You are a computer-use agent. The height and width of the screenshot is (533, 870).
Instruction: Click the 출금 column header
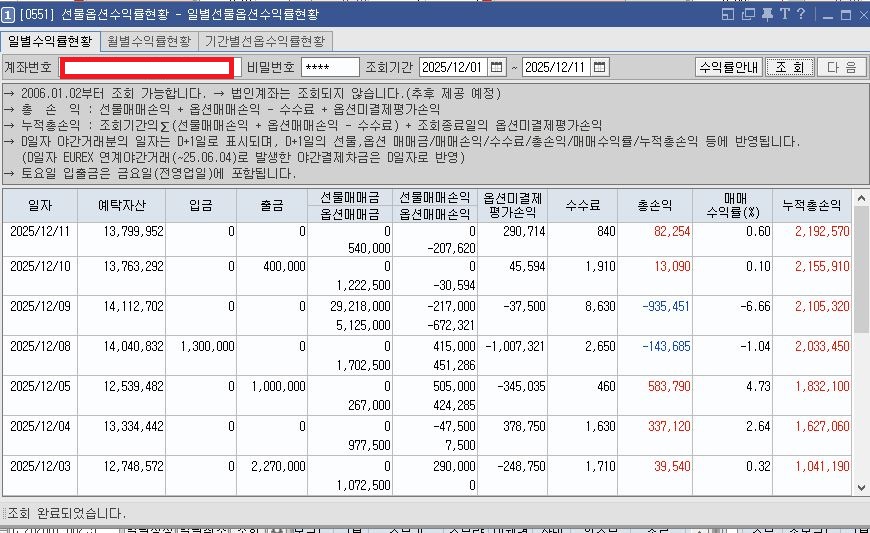(x=272, y=206)
